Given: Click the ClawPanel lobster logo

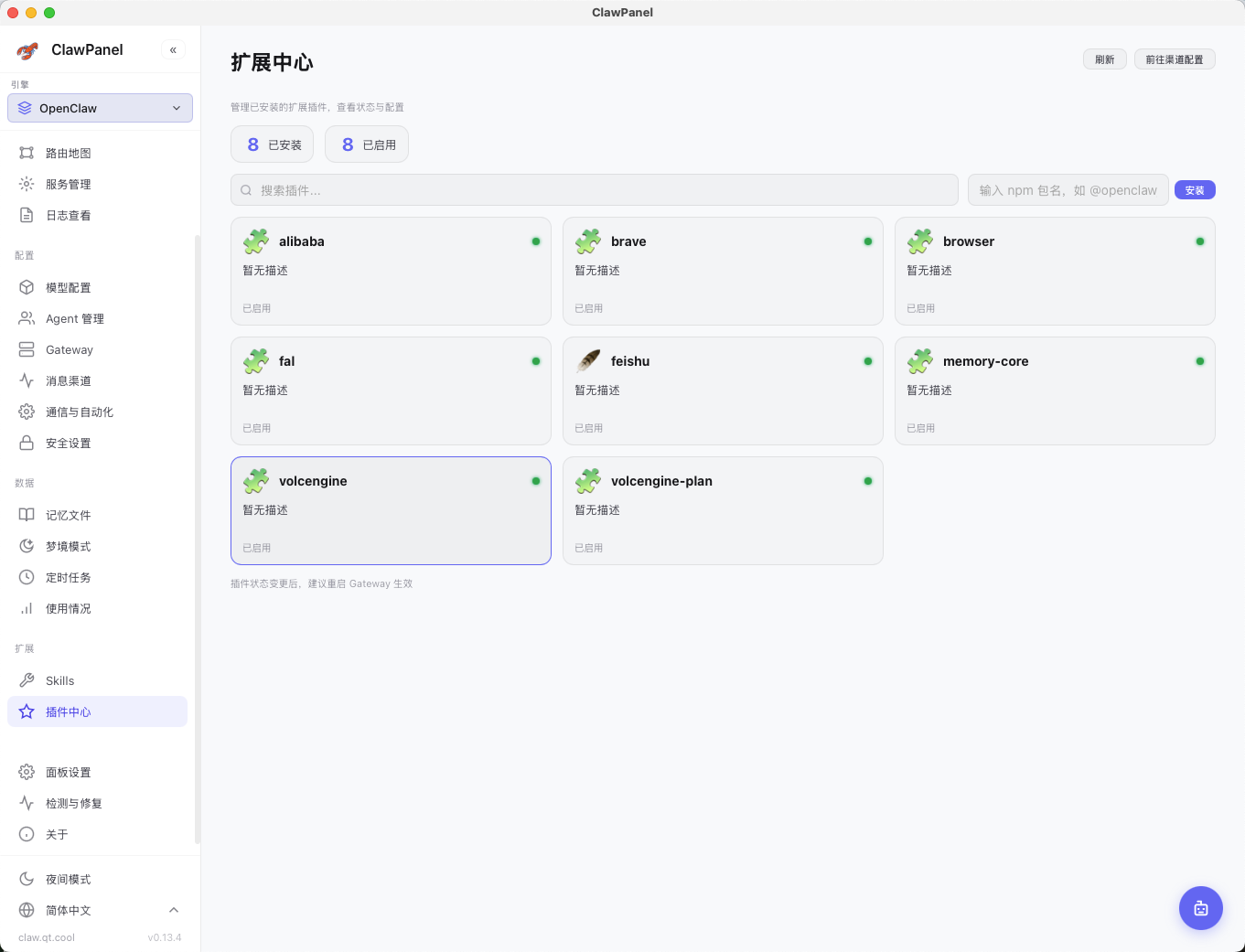Looking at the screenshot, I should [x=27, y=50].
